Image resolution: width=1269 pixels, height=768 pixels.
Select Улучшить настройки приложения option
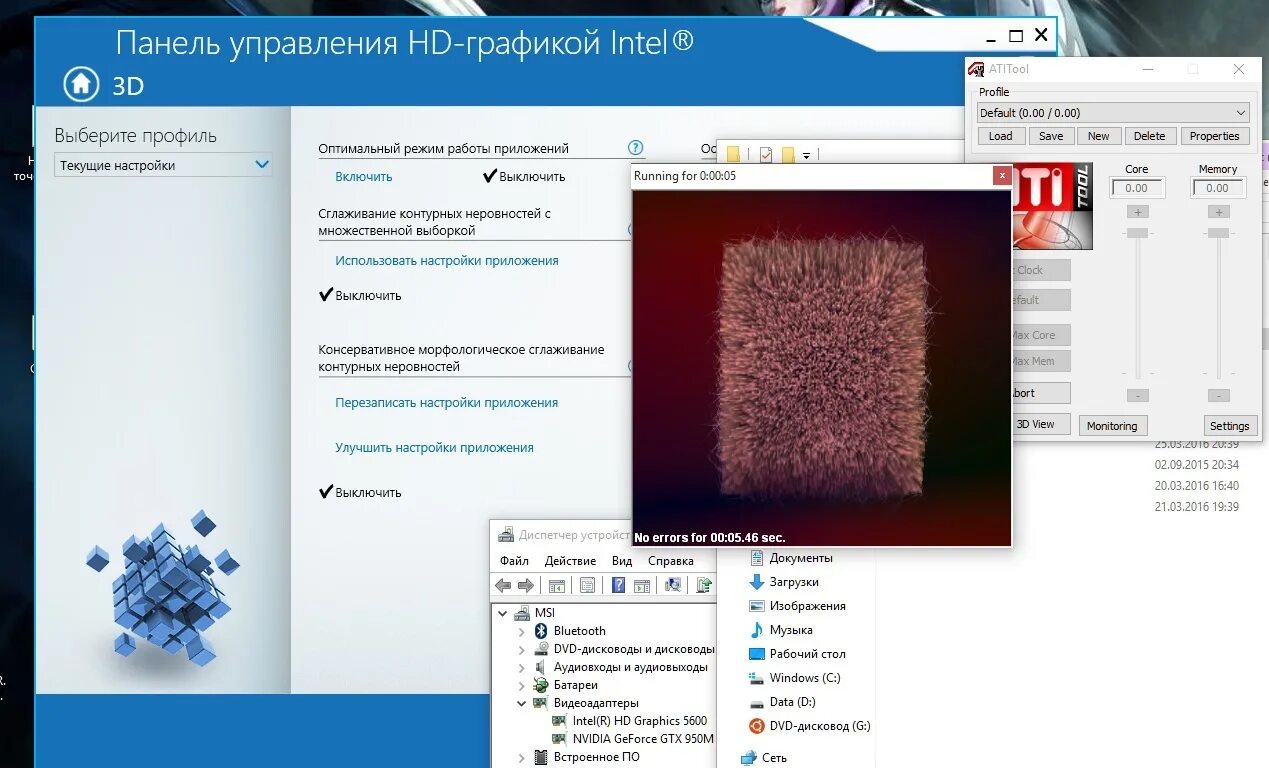click(434, 448)
